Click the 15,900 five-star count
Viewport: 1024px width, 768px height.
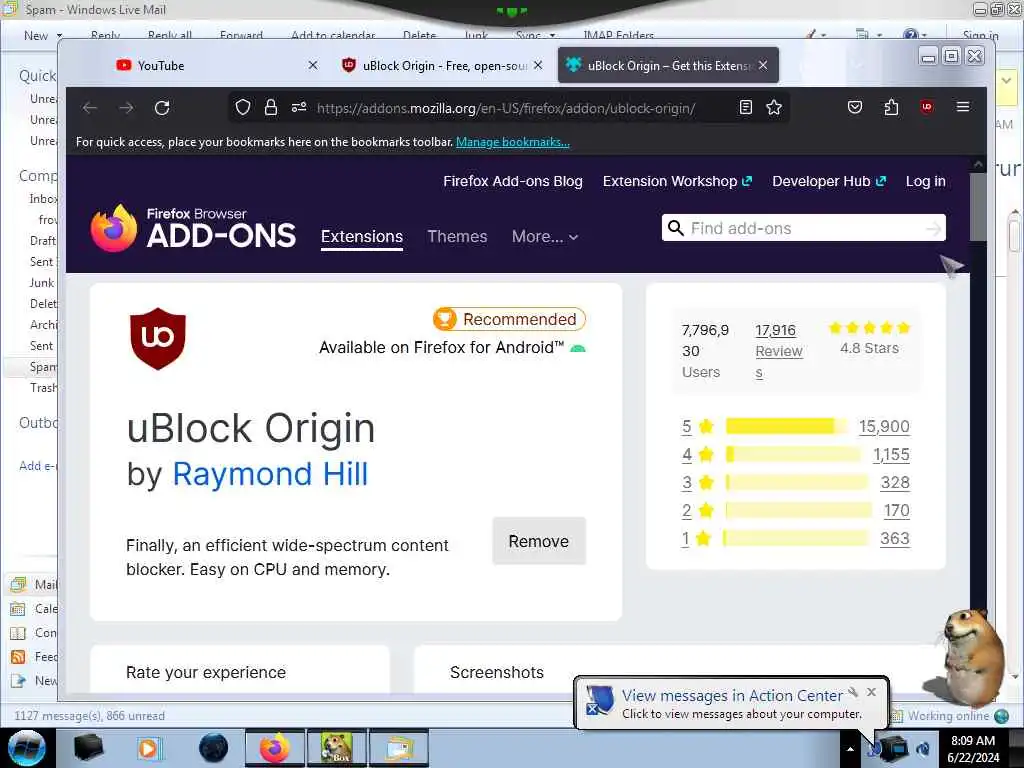(884, 426)
